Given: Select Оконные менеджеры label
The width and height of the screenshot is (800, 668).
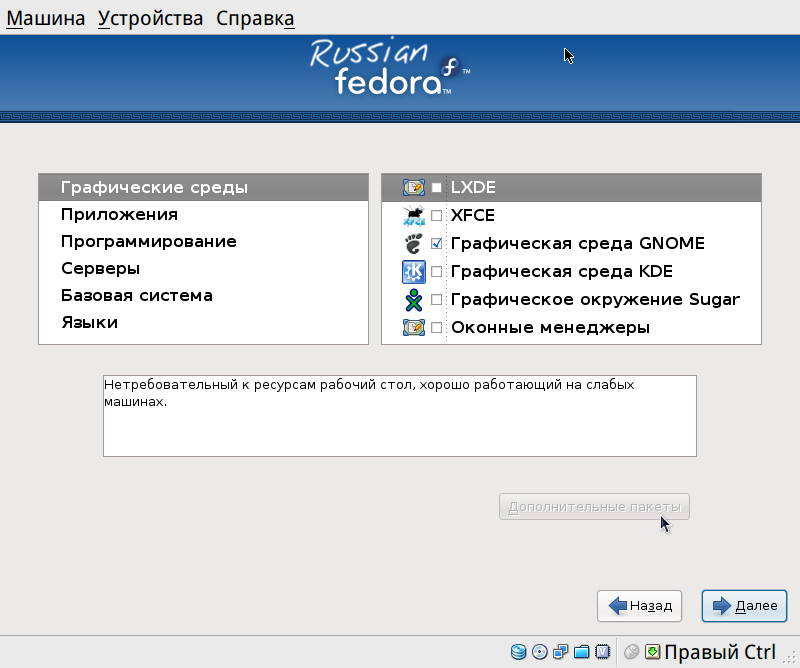Looking at the screenshot, I should pos(551,327).
